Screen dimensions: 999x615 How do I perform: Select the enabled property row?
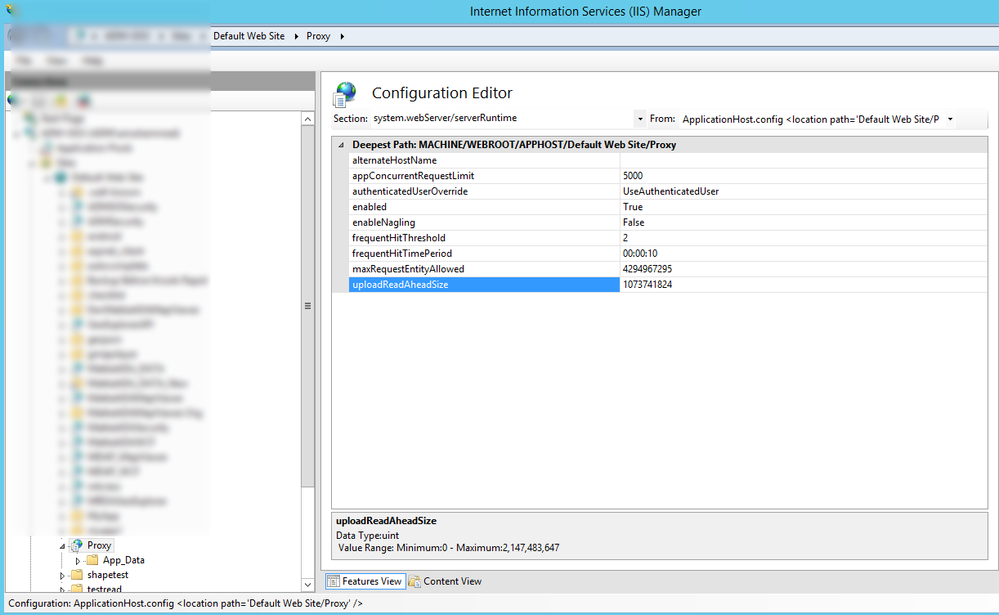pos(484,207)
